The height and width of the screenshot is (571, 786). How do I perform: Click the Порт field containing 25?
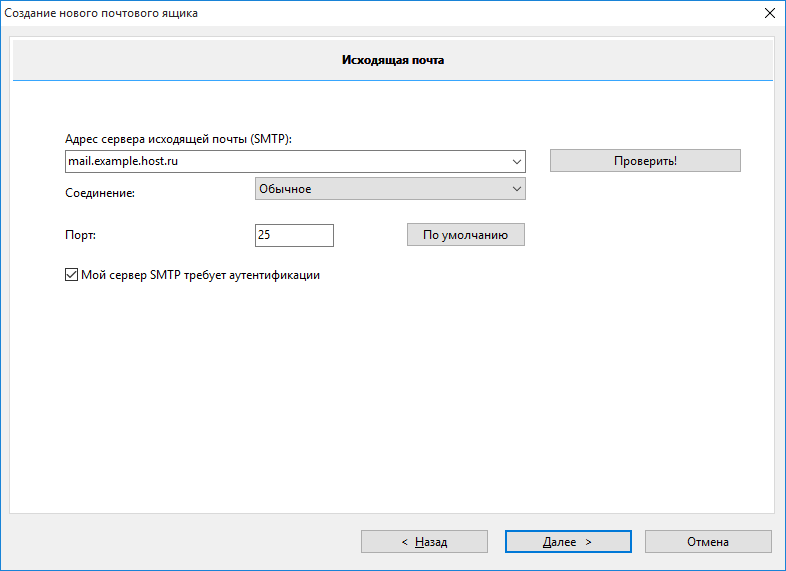click(x=294, y=235)
